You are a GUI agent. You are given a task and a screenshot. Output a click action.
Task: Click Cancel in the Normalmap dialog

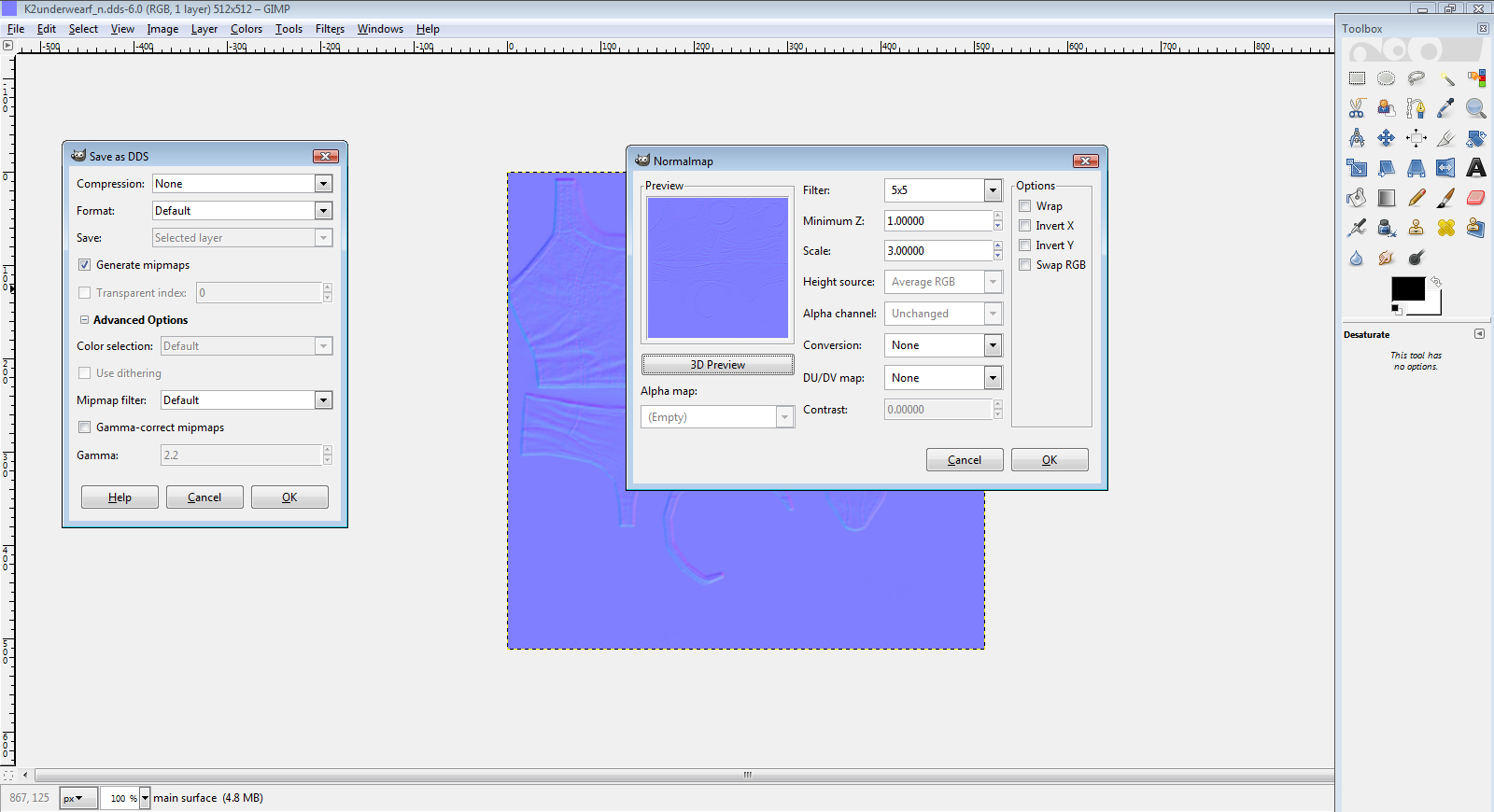click(965, 460)
